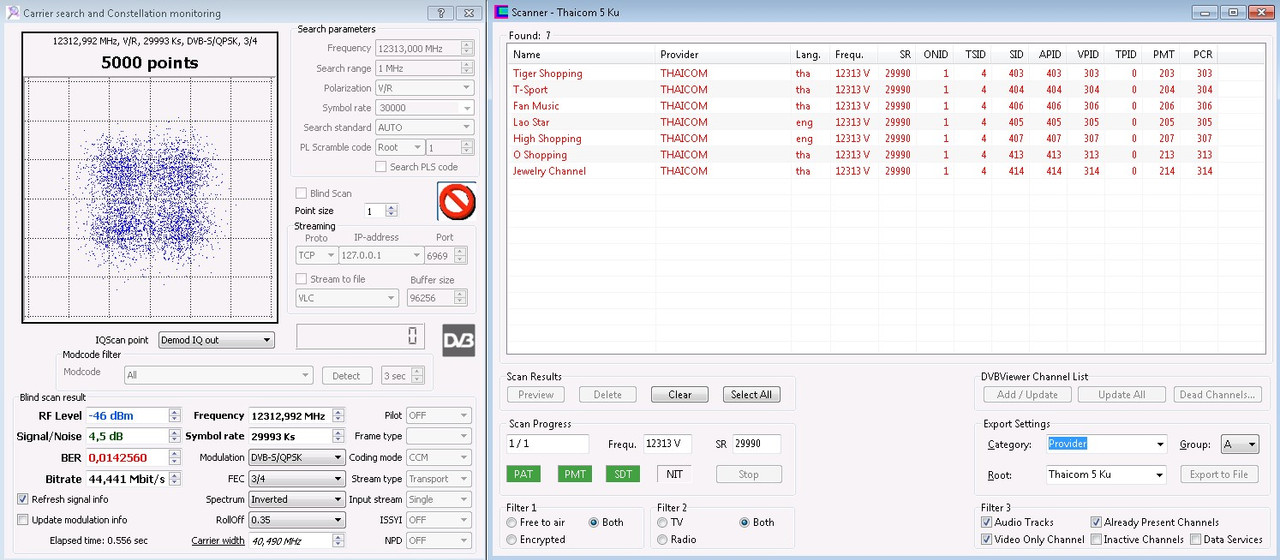Toggle Video Only Channel checkbox
The height and width of the screenshot is (560, 1280).
987,539
